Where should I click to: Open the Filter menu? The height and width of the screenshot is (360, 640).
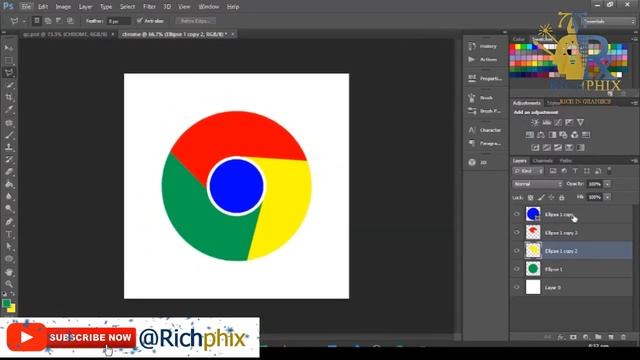tap(149, 7)
